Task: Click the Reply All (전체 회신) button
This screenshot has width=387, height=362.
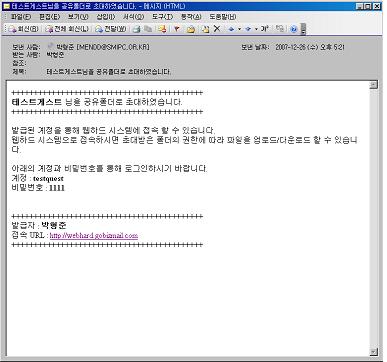Action: tap(67, 29)
